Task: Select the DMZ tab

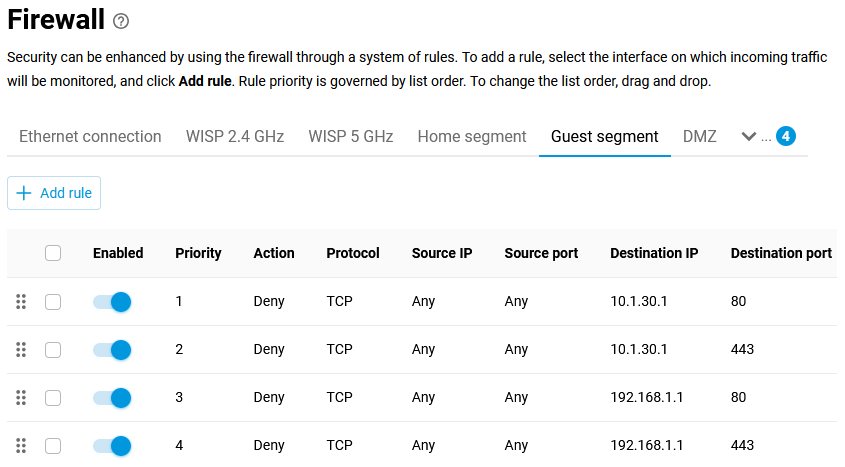Action: (x=700, y=136)
